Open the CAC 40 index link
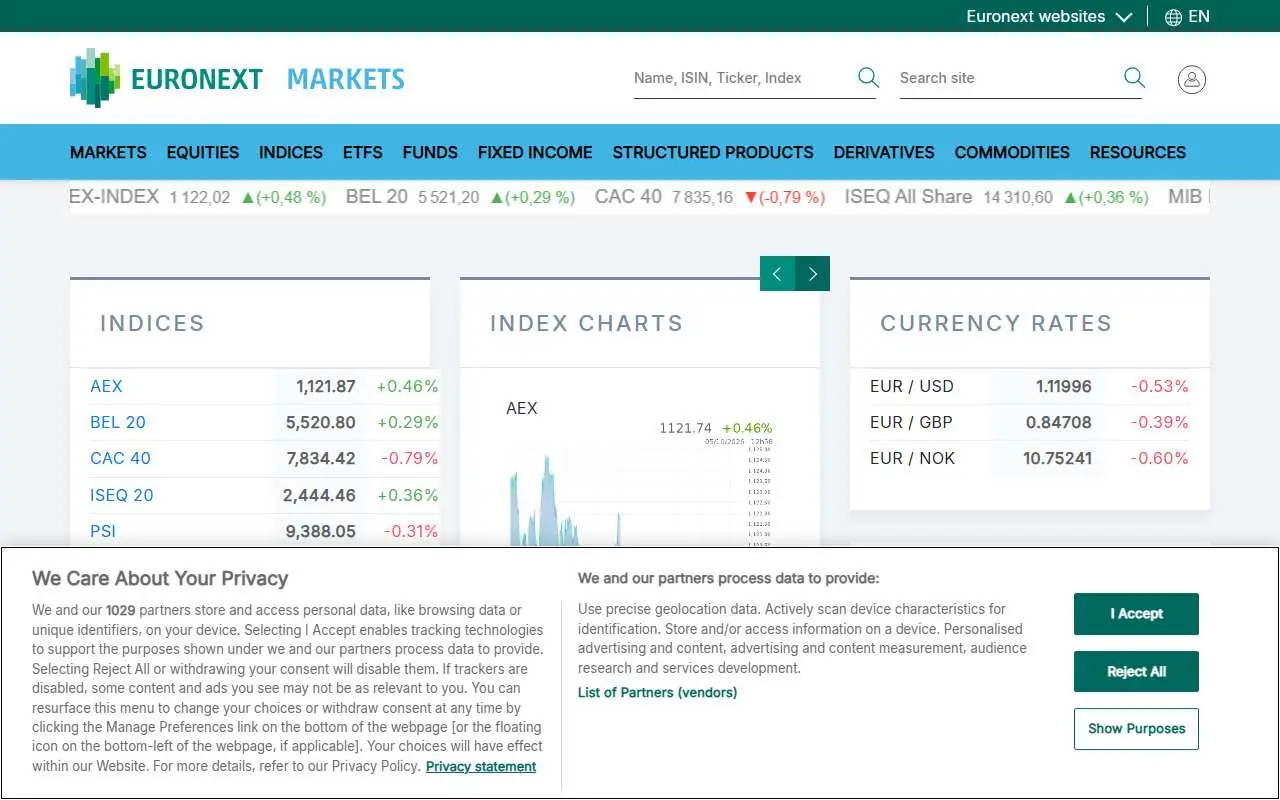 point(120,458)
